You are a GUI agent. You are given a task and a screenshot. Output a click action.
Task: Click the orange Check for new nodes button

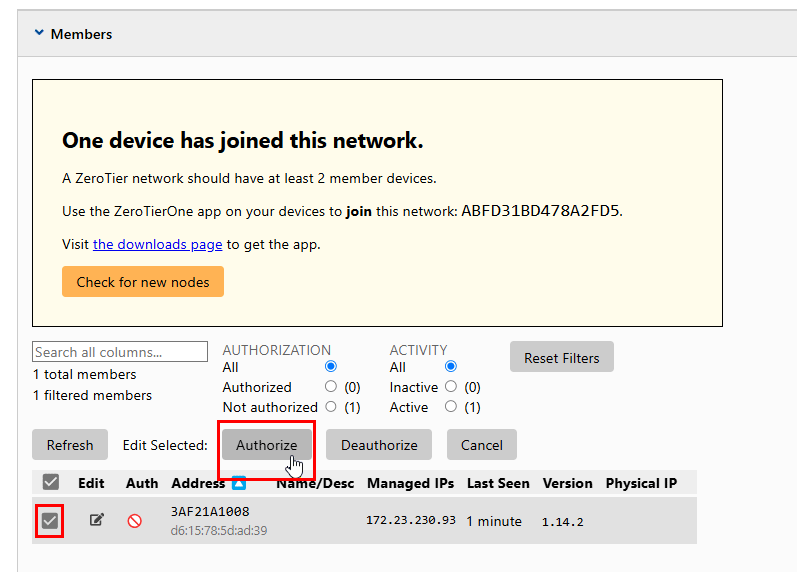click(143, 282)
